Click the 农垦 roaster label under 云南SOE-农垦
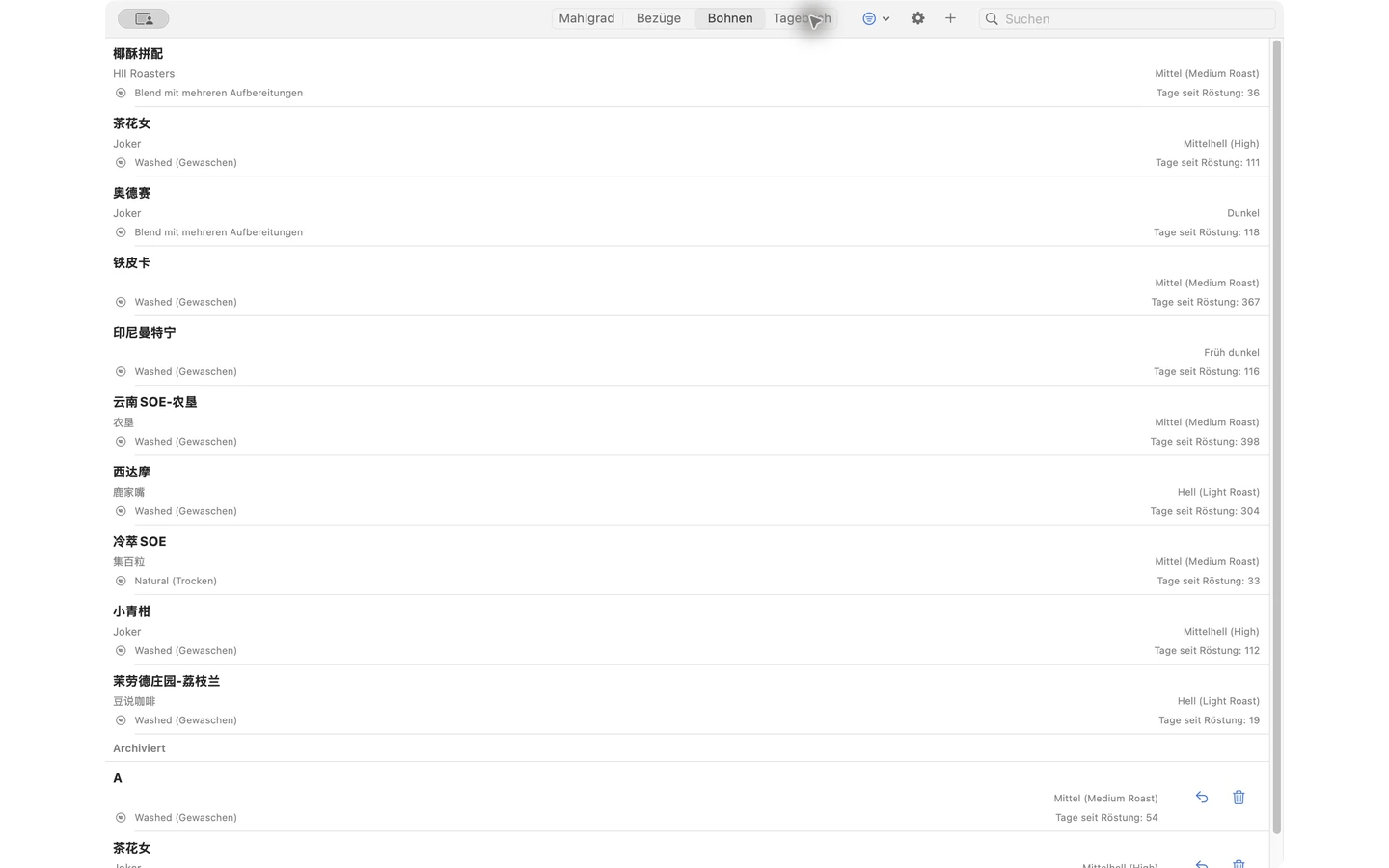This screenshot has width=1389, height=868. (123, 422)
